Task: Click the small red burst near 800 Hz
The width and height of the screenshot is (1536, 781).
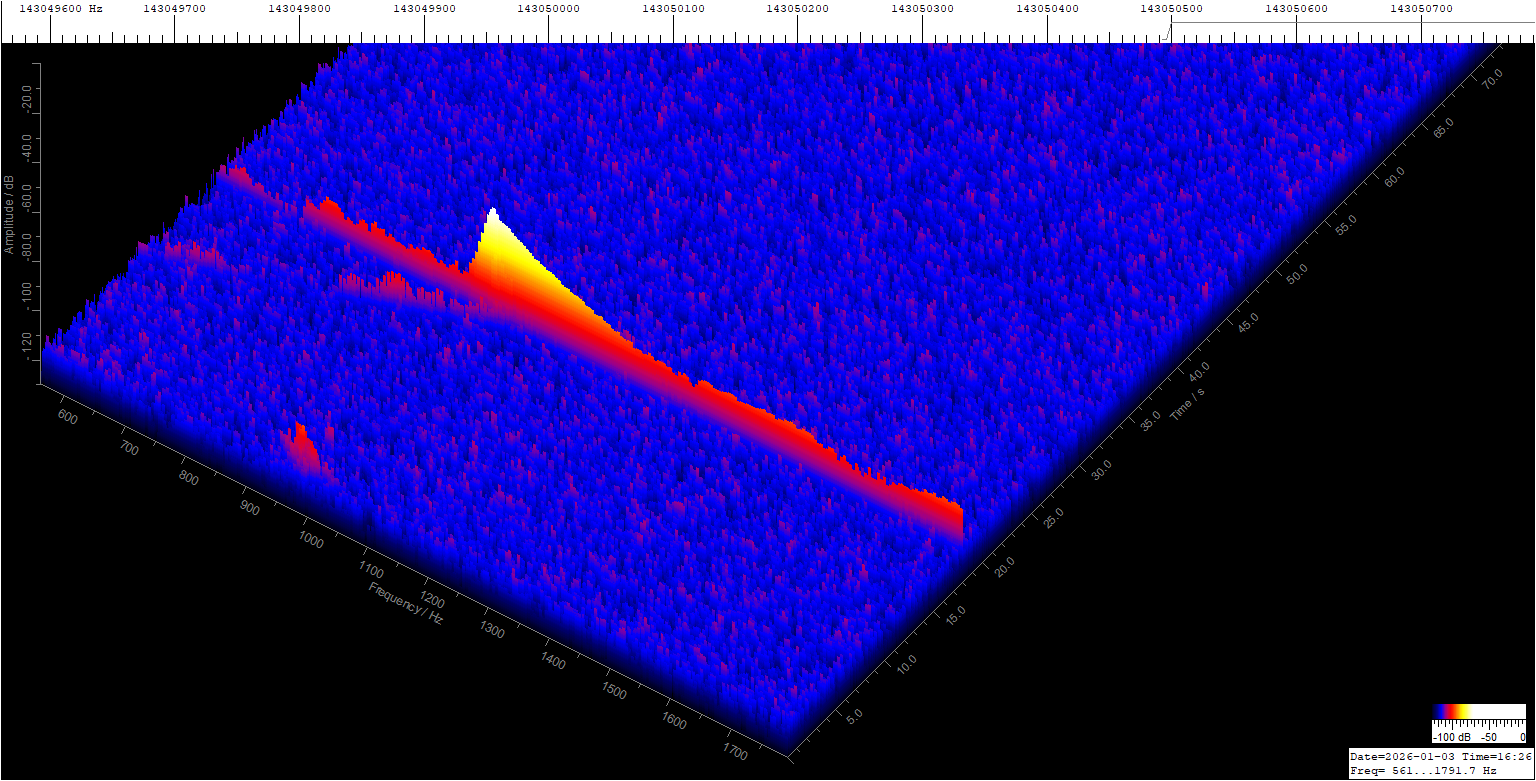Action: pyautogui.click(x=301, y=447)
